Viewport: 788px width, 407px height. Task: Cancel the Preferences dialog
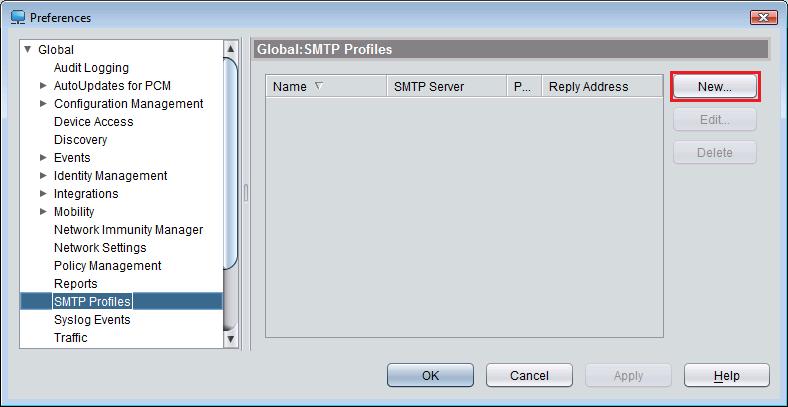[529, 376]
